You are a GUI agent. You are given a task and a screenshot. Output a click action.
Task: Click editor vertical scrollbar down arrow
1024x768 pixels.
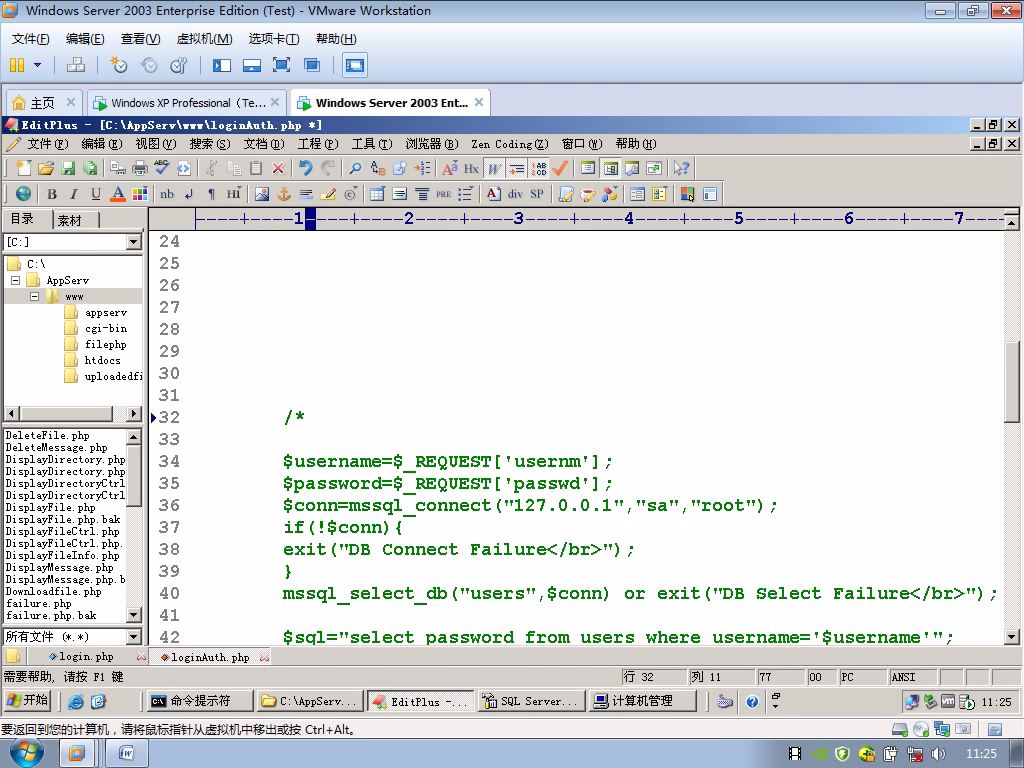coord(1012,636)
